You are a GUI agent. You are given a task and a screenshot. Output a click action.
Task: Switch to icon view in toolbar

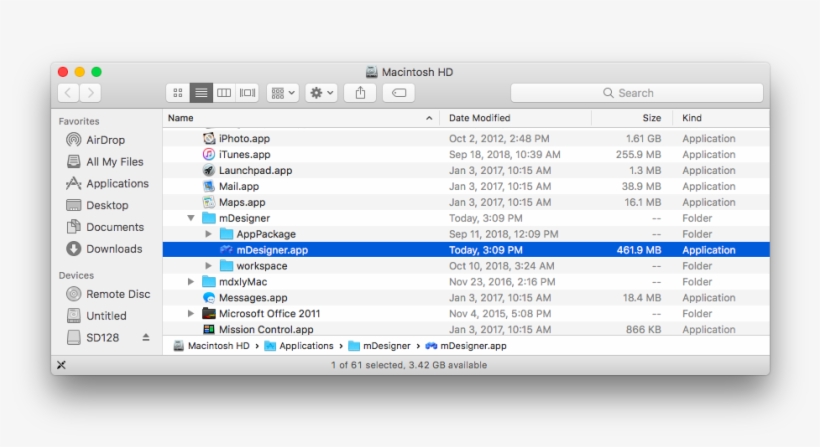click(177, 93)
